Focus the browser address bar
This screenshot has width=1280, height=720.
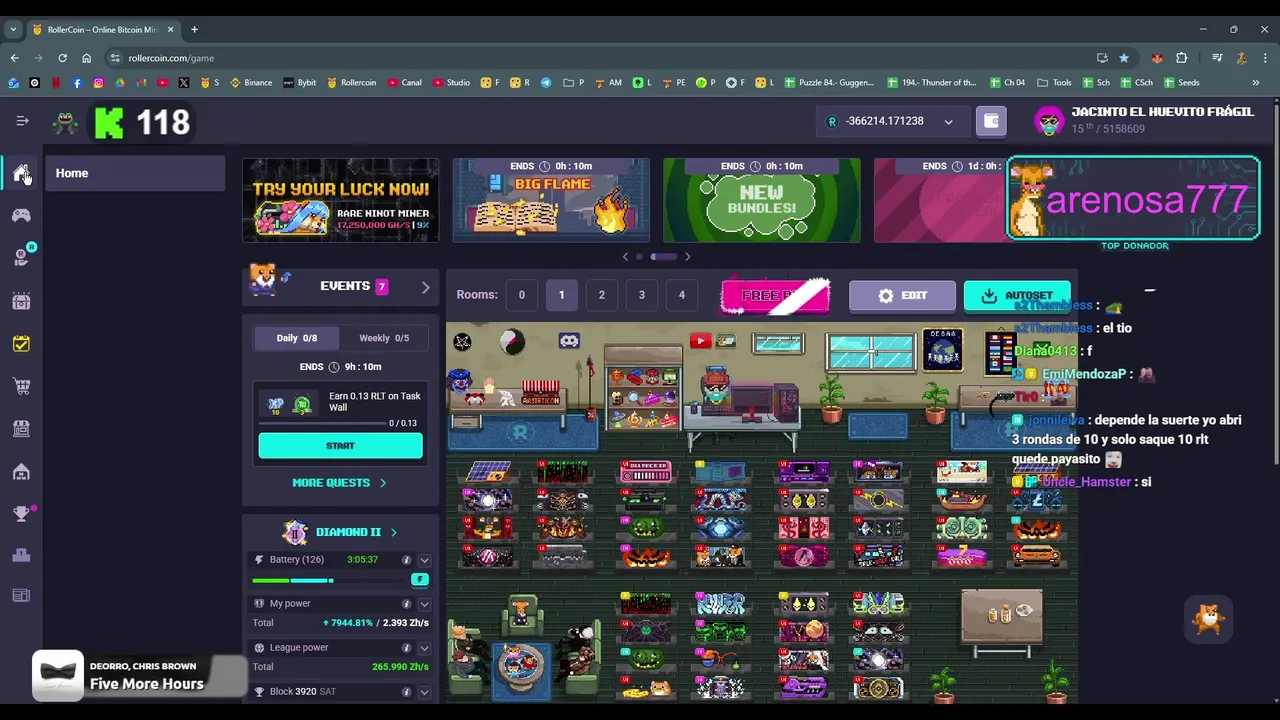[600, 58]
